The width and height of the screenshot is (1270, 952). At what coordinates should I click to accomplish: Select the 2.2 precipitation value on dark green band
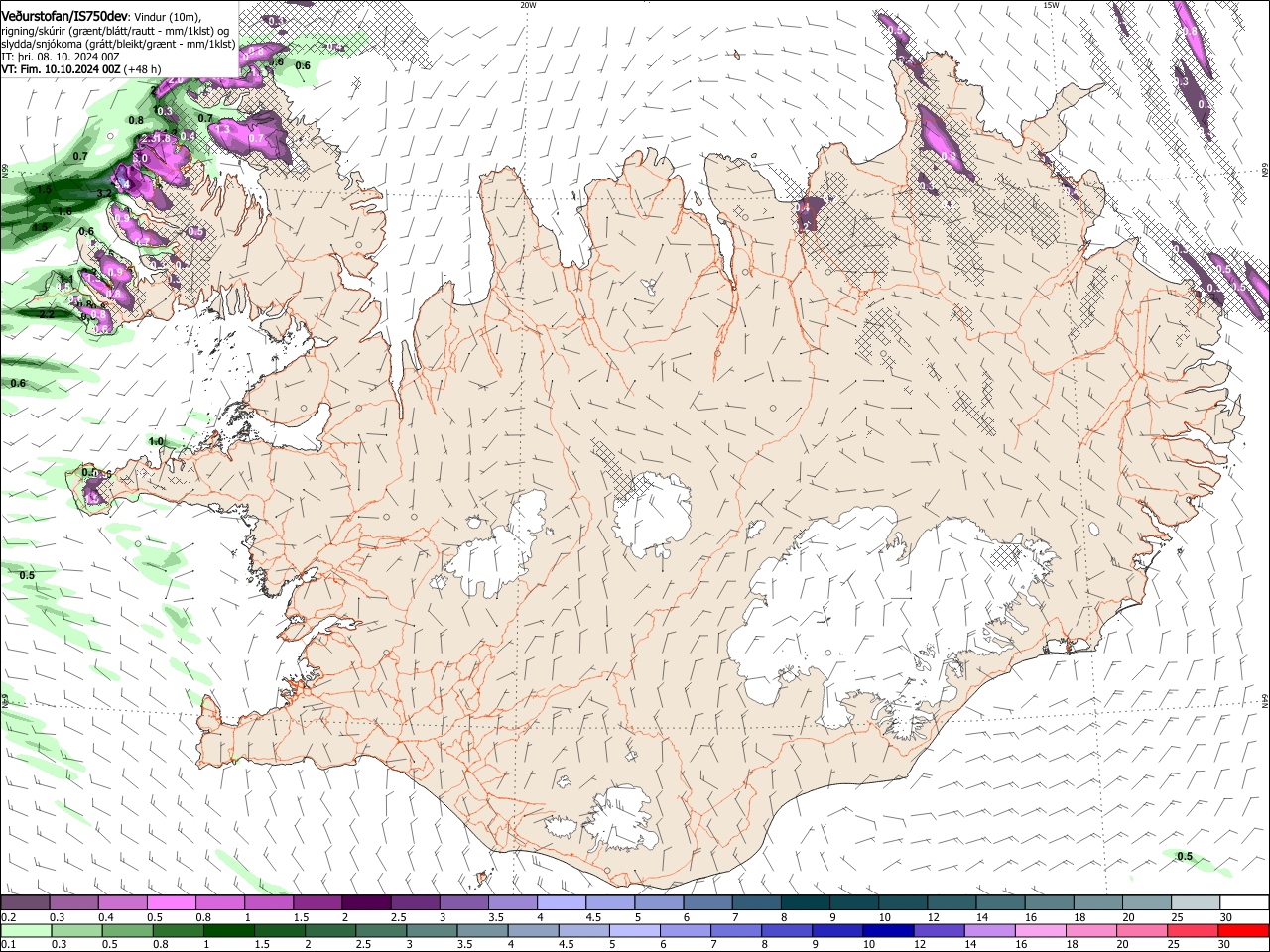point(47,314)
